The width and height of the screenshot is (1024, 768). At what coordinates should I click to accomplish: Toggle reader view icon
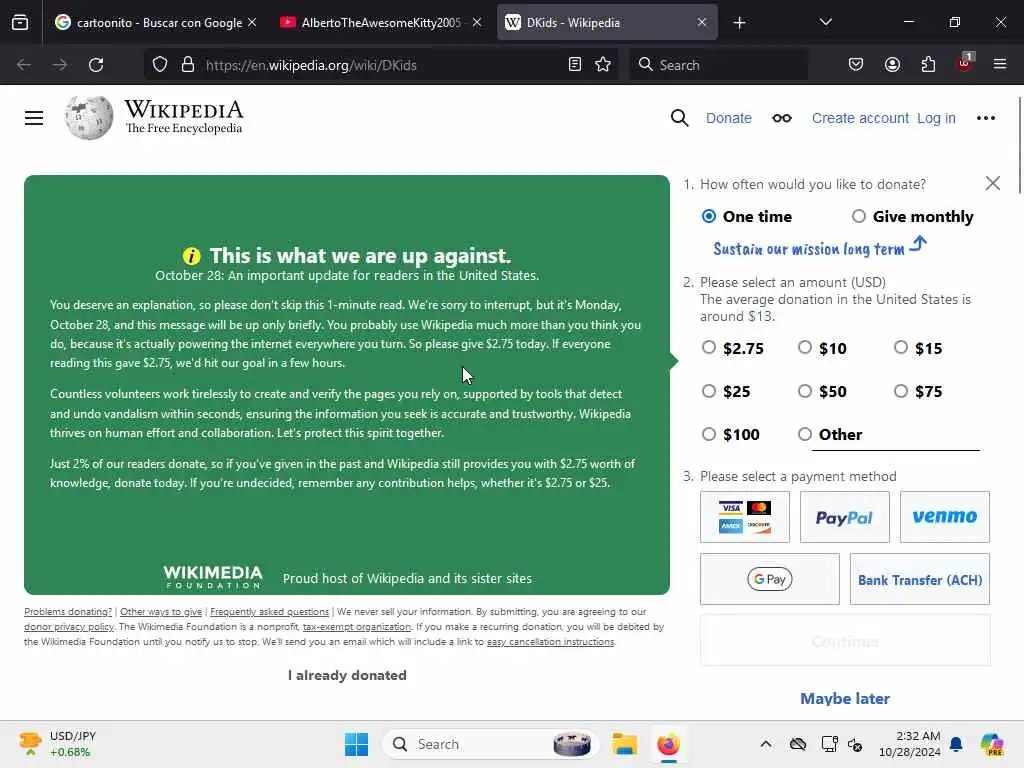pos(575,65)
